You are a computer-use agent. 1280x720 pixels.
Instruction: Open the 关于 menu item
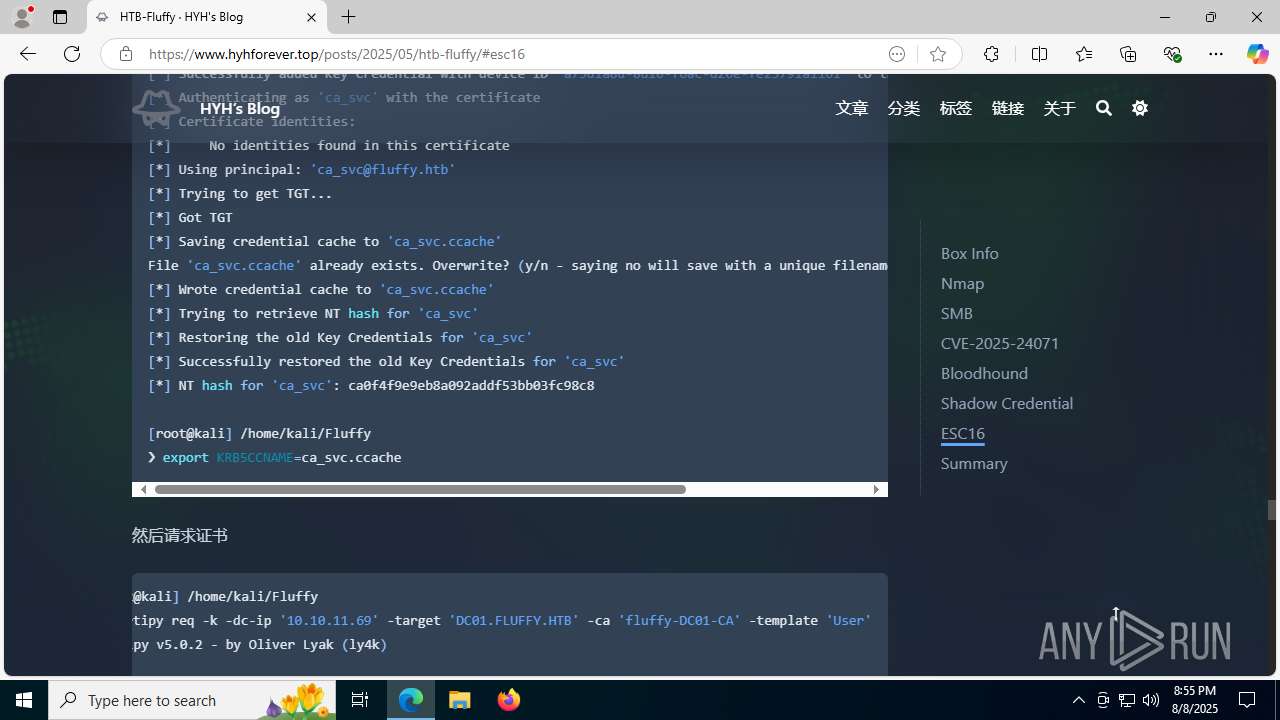click(1060, 108)
